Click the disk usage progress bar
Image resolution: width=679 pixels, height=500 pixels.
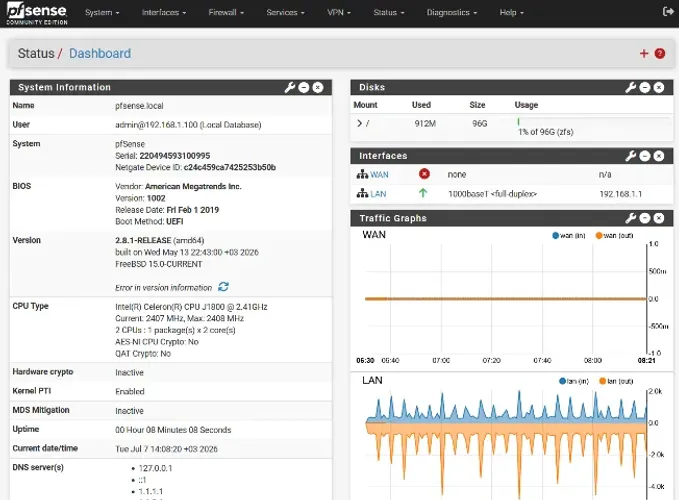tap(592, 122)
